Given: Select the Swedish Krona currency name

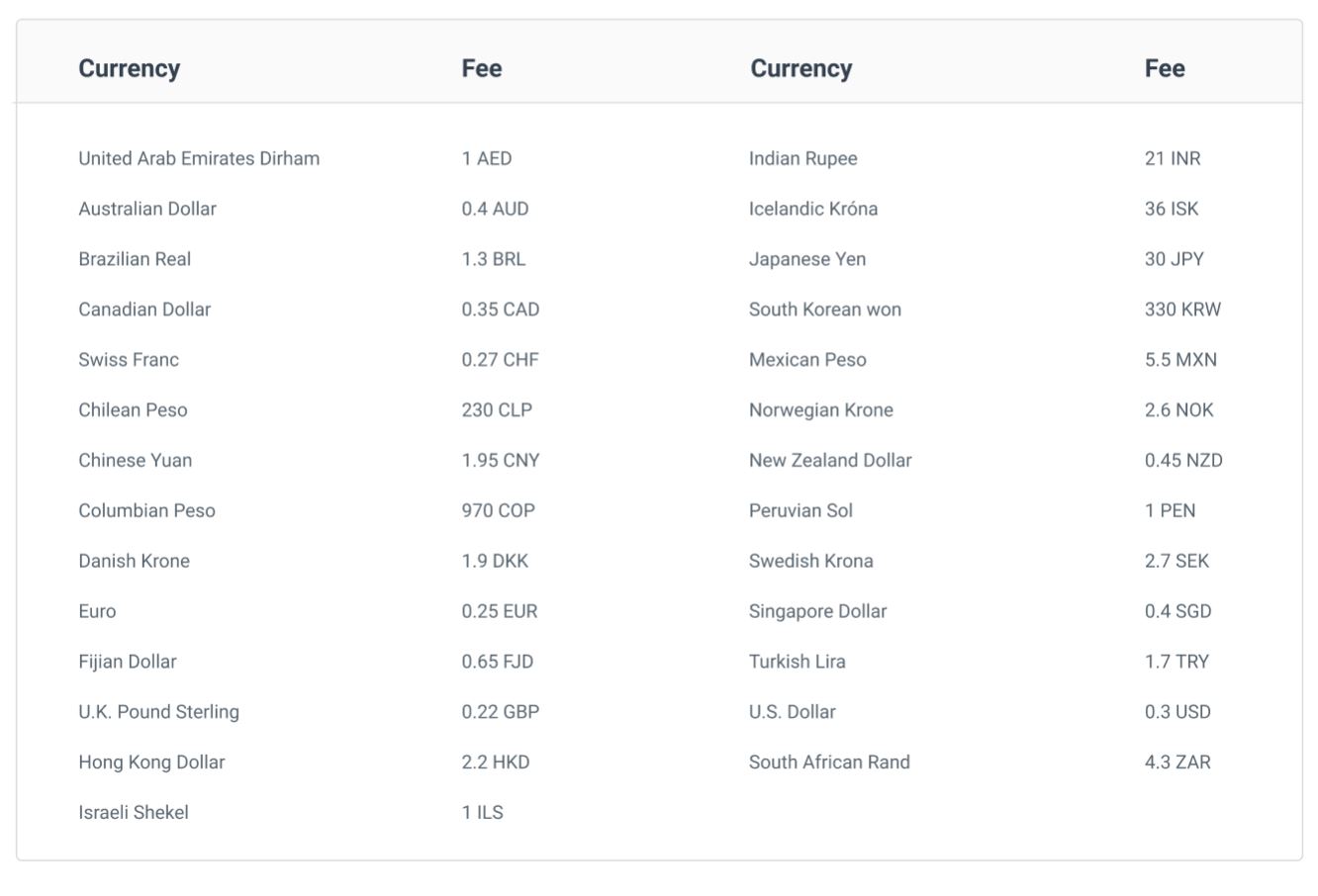Looking at the screenshot, I should pos(811,561).
